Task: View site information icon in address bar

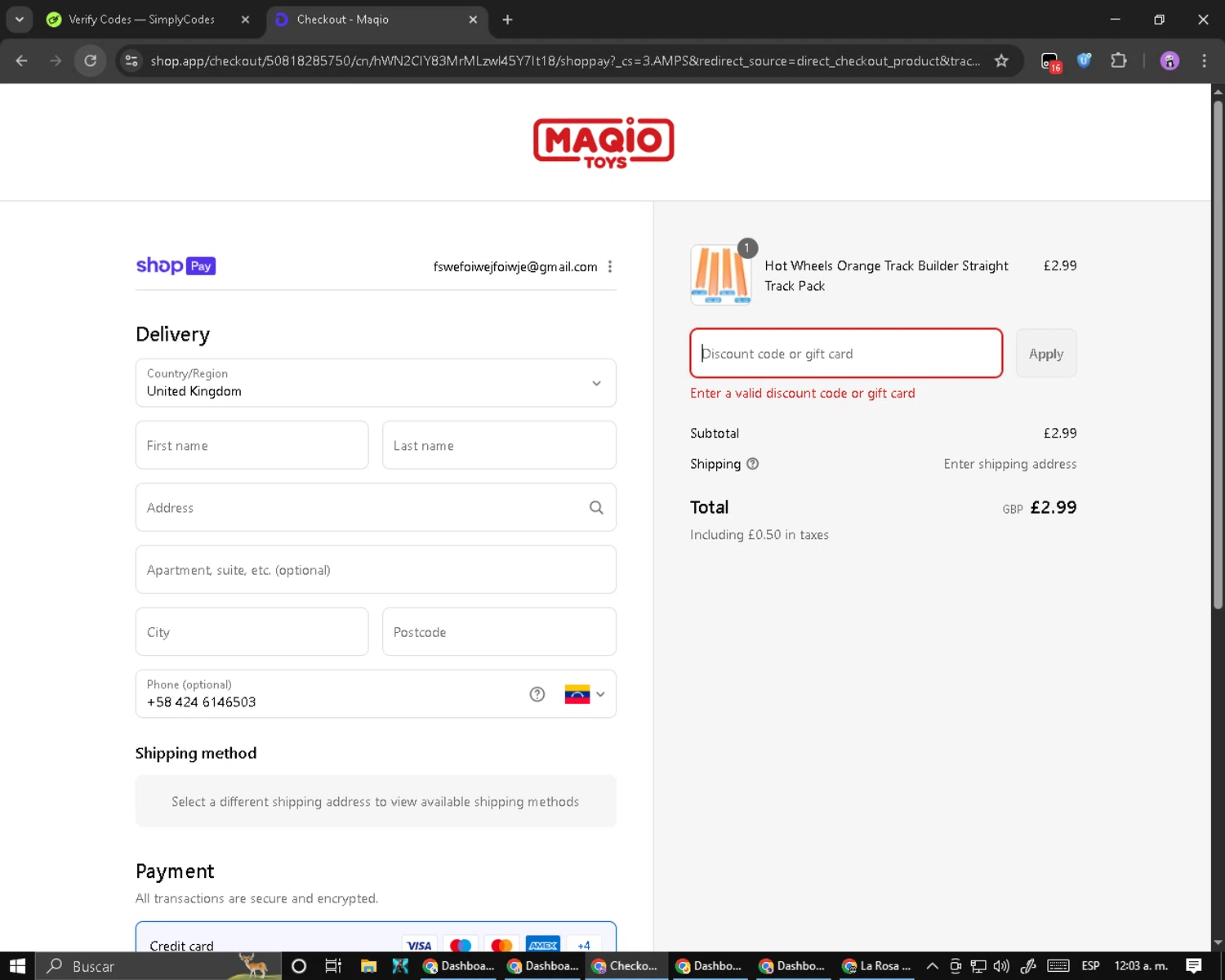Action: pos(131,61)
